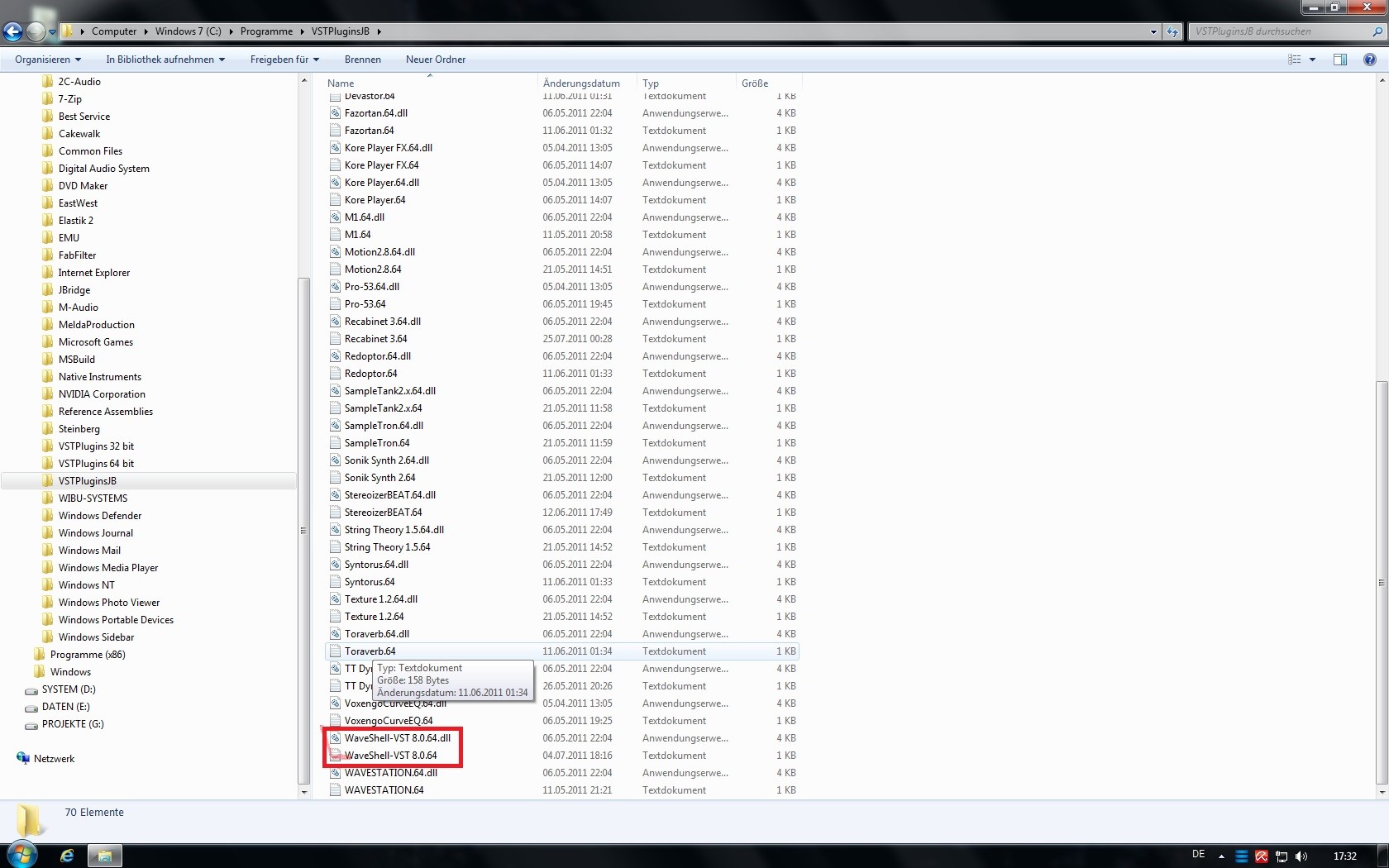The height and width of the screenshot is (868, 1389).
Task: Select the Programme (x86) folder
Action: click(x=88, y=655)
